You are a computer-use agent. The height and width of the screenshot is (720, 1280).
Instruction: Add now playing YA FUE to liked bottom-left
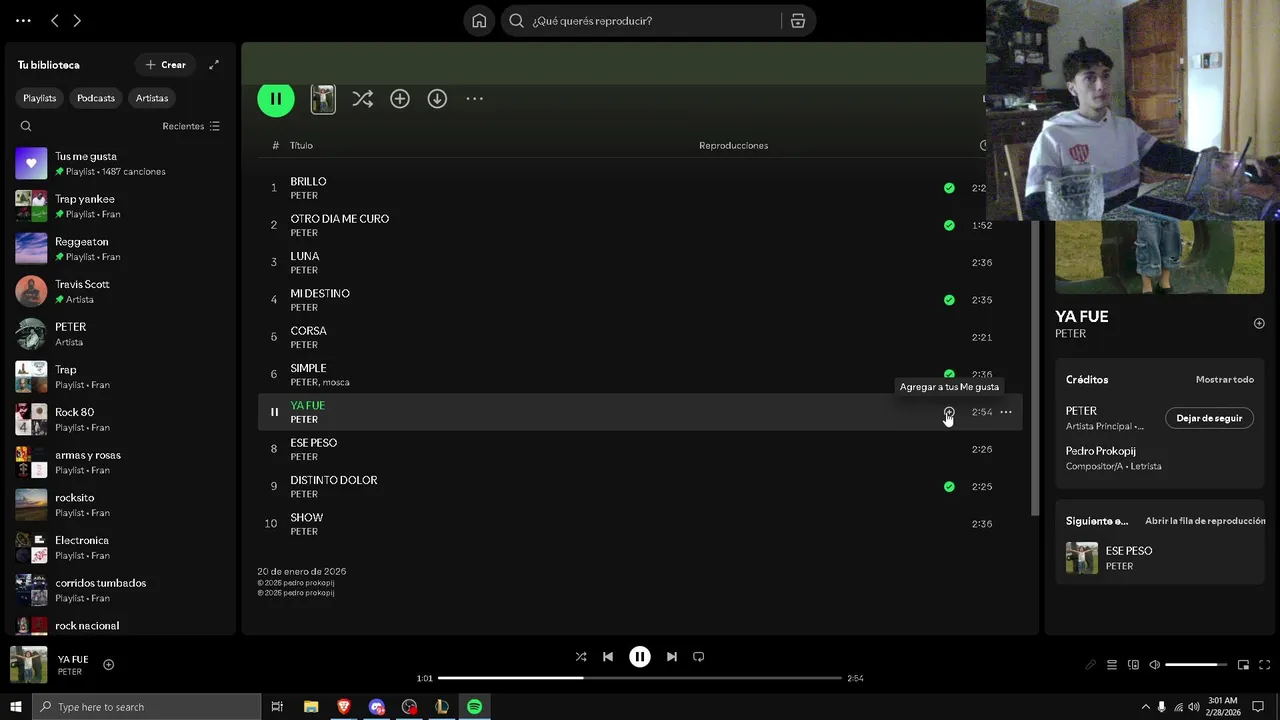109,665
